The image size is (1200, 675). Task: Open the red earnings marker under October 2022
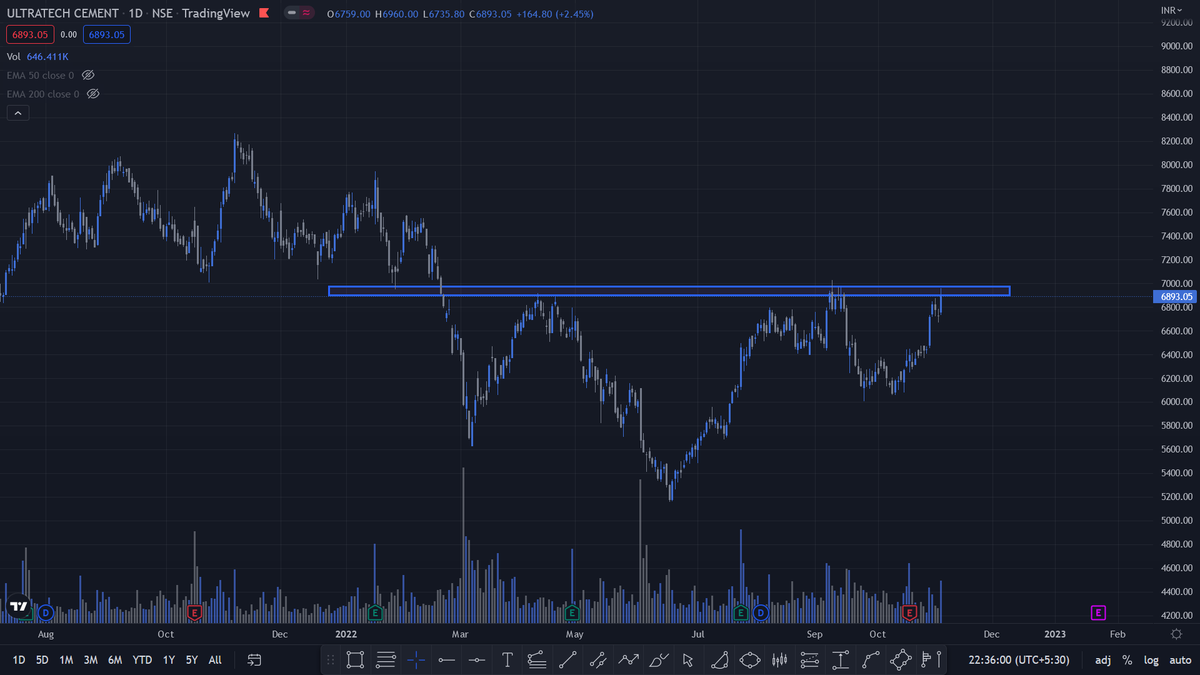(910, 612)
